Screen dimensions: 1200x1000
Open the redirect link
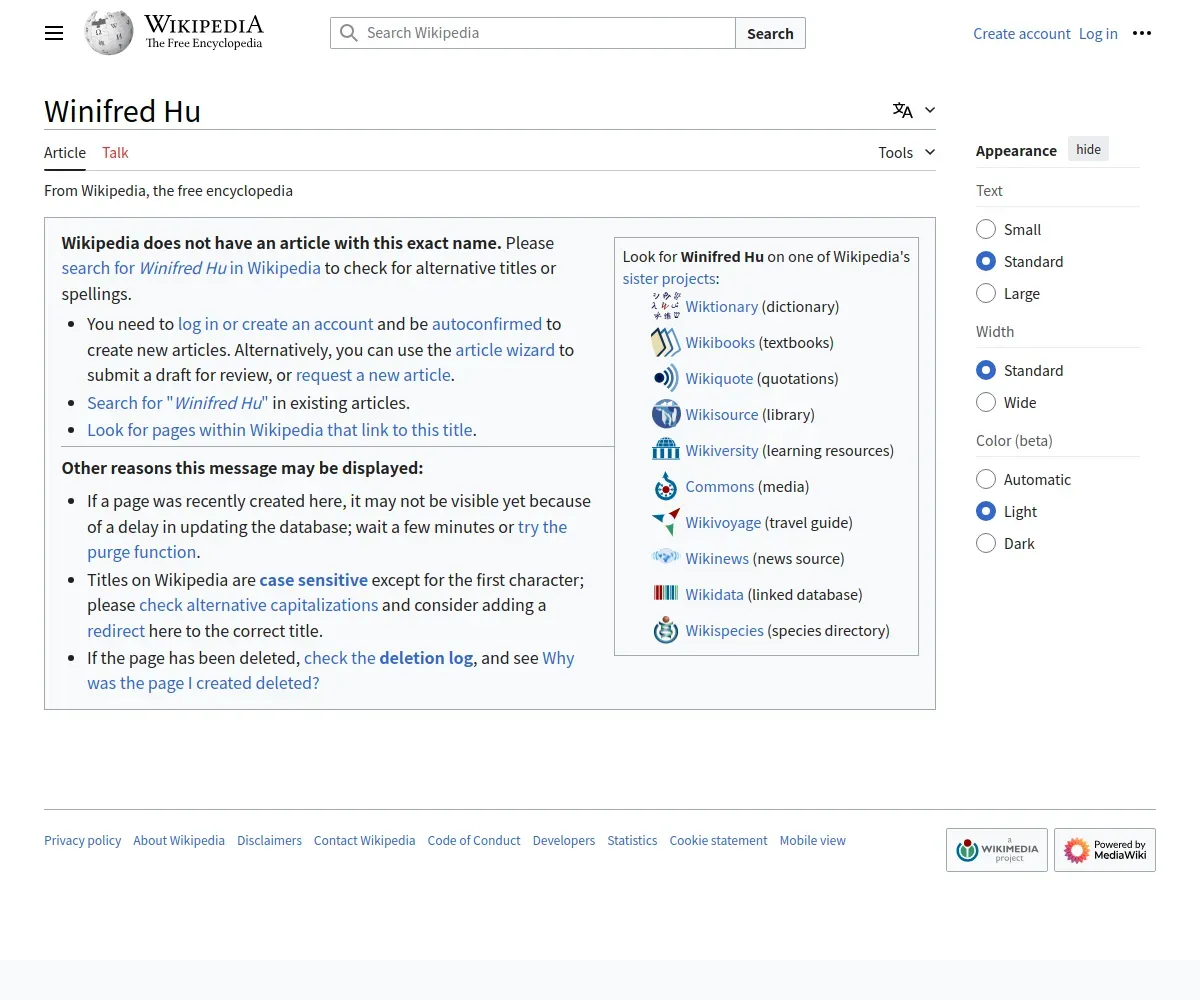click(x=116, y=631)
